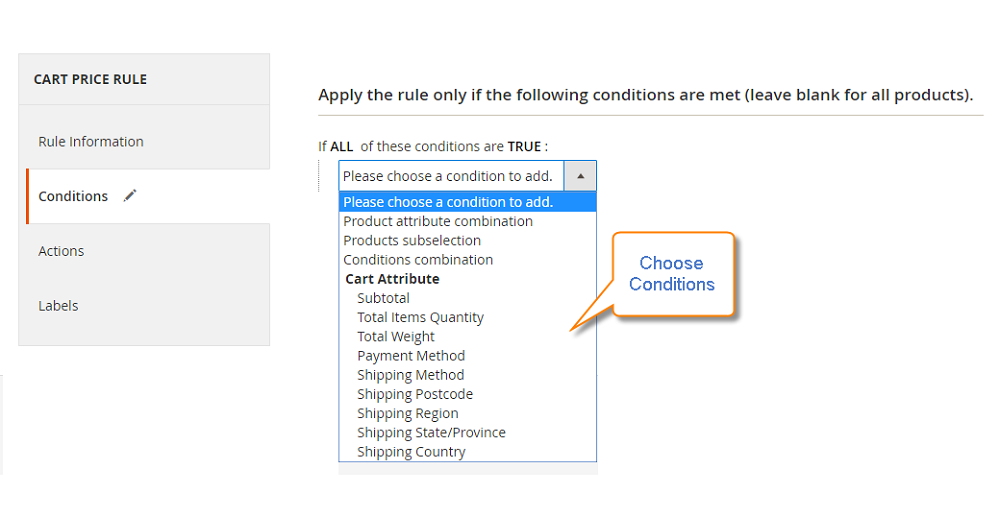Pick Shipping Postcode from the list

pyautogui.click(x=415, y=394)
